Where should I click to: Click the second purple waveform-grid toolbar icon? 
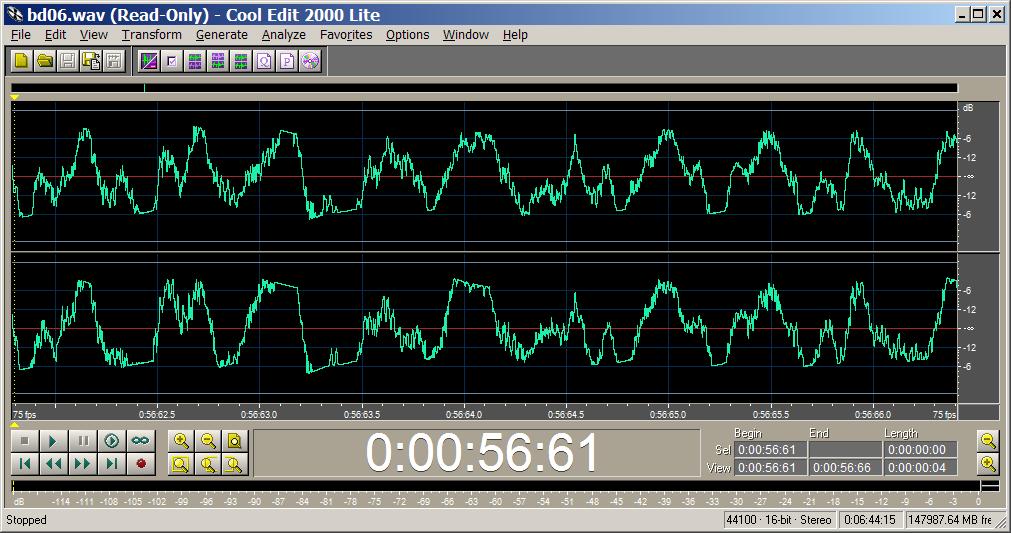coord(218,61)
